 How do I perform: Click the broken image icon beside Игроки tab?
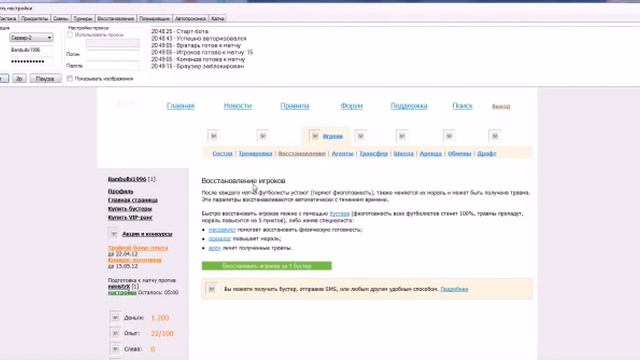(315, 136)
